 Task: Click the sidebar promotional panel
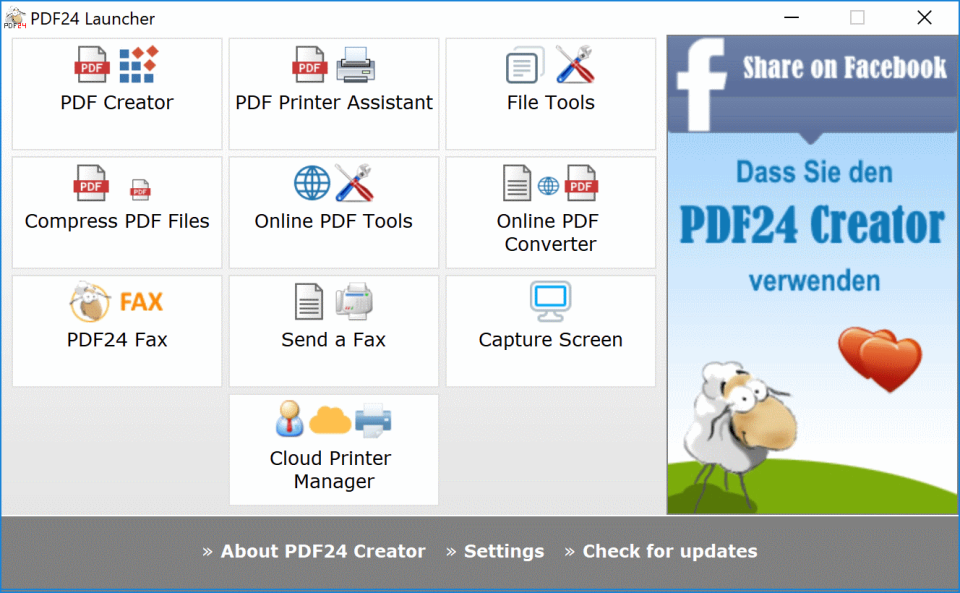[812, 300]
